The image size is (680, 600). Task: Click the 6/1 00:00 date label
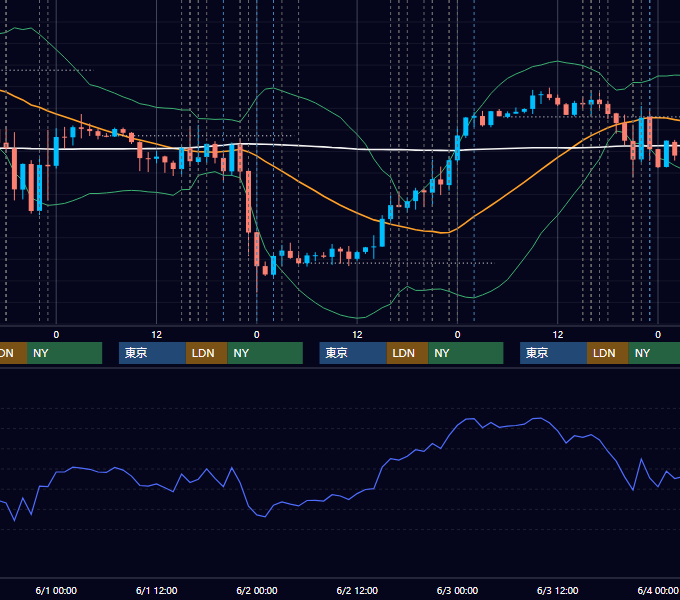(56, 590)
